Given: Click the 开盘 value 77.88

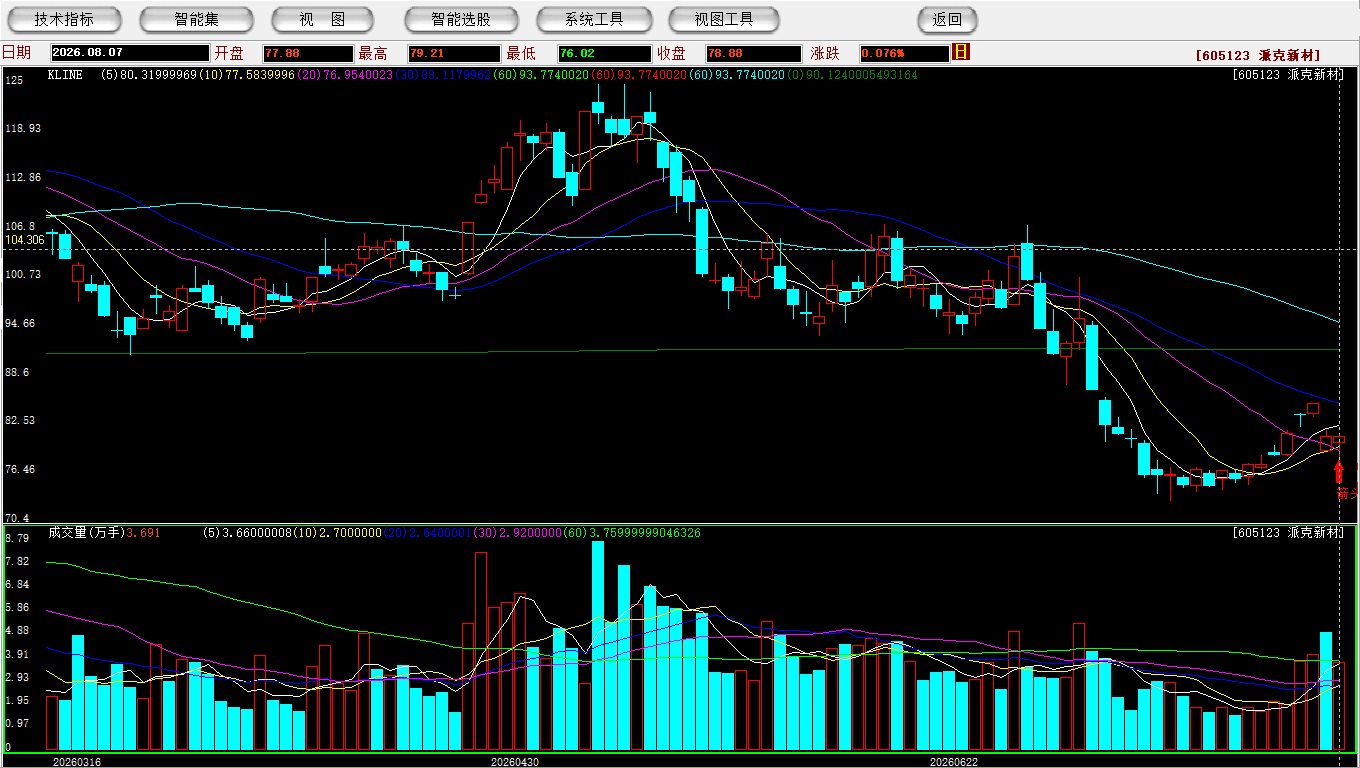Looking at the screenshot, I should pos(308,53).
